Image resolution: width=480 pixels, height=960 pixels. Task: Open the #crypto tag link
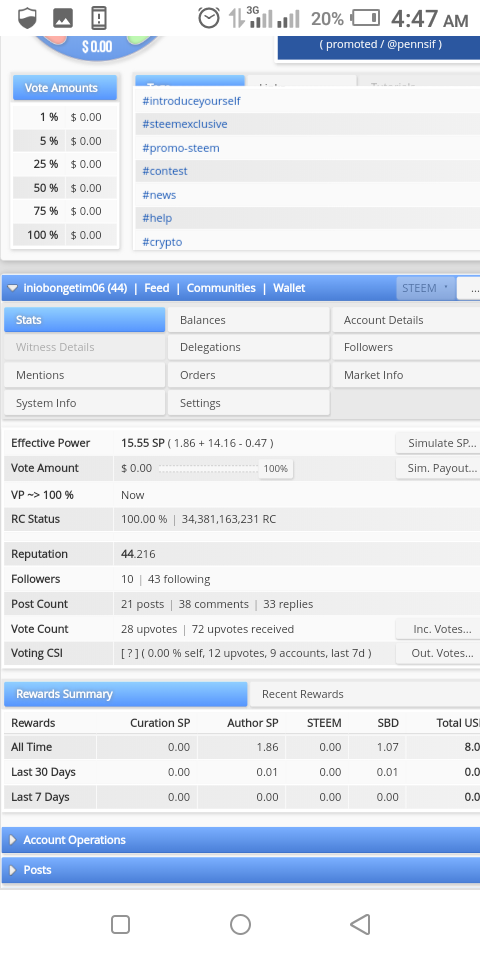162,242
